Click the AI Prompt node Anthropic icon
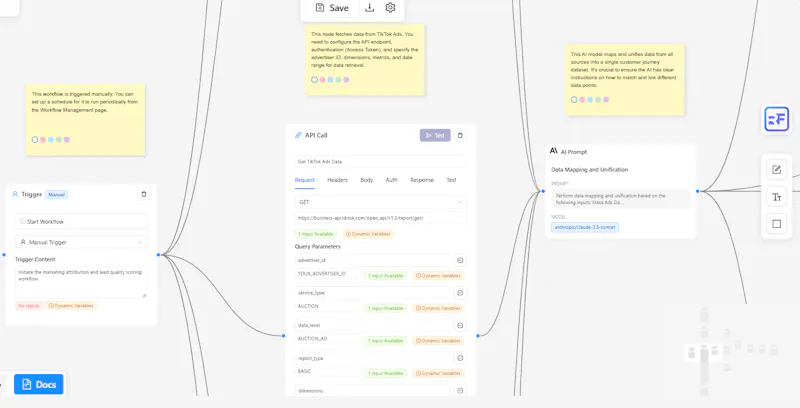Screen dimensions: 800x408 click(554, 151)
